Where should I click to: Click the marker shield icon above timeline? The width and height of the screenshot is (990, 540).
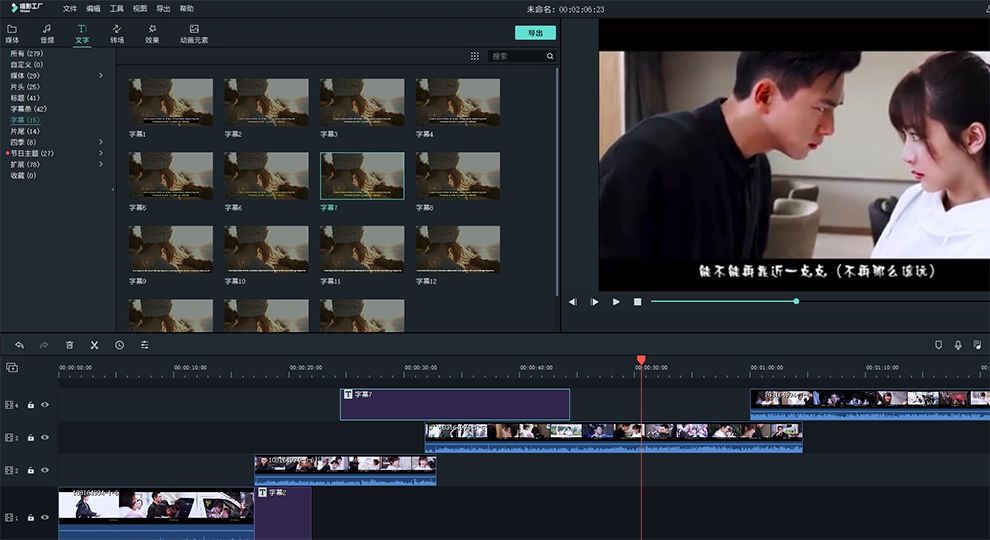click(x=938, y=345)
